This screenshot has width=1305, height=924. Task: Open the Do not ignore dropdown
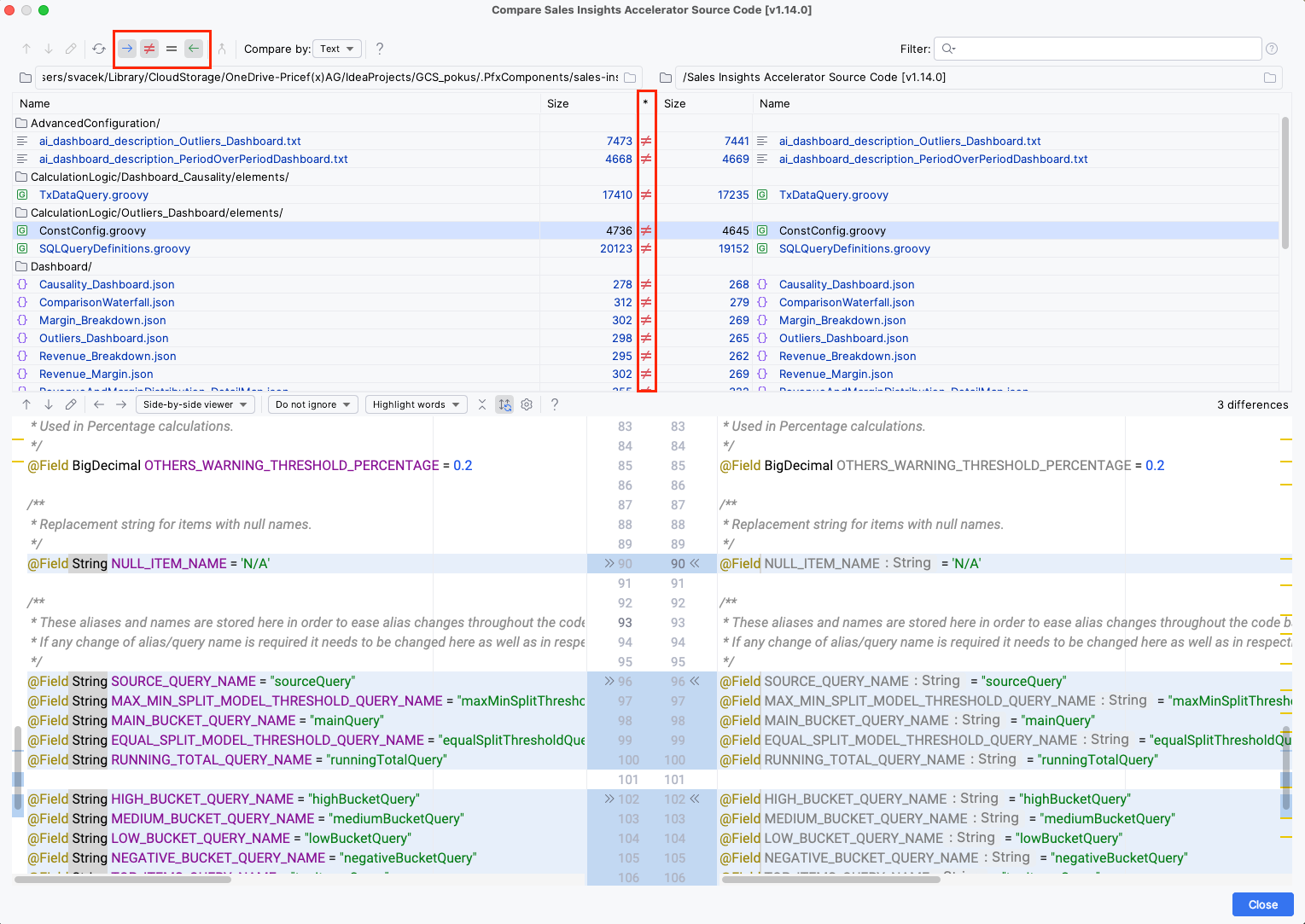click(312, 404)
